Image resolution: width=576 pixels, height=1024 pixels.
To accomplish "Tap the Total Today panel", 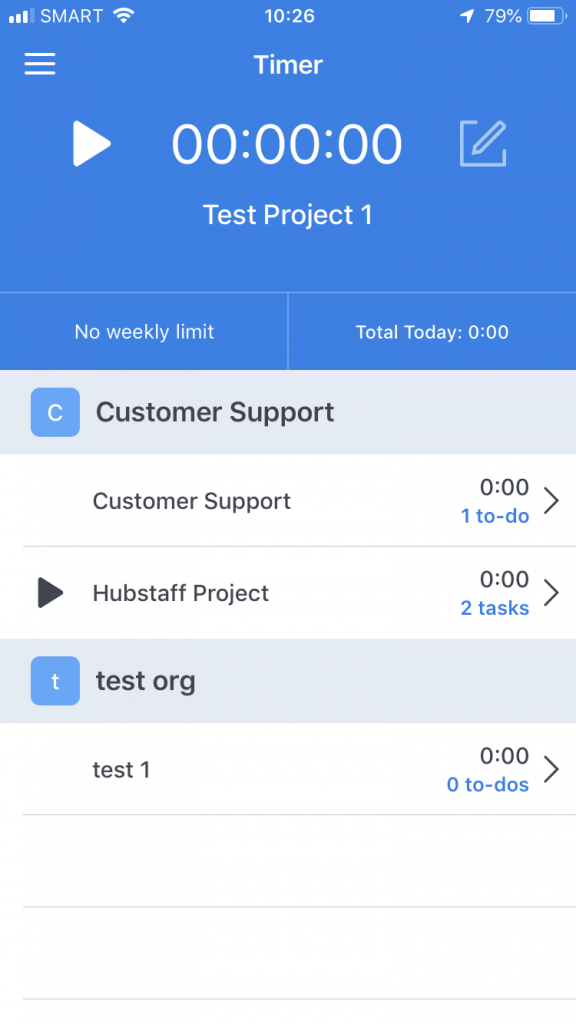I will [432, 331].
